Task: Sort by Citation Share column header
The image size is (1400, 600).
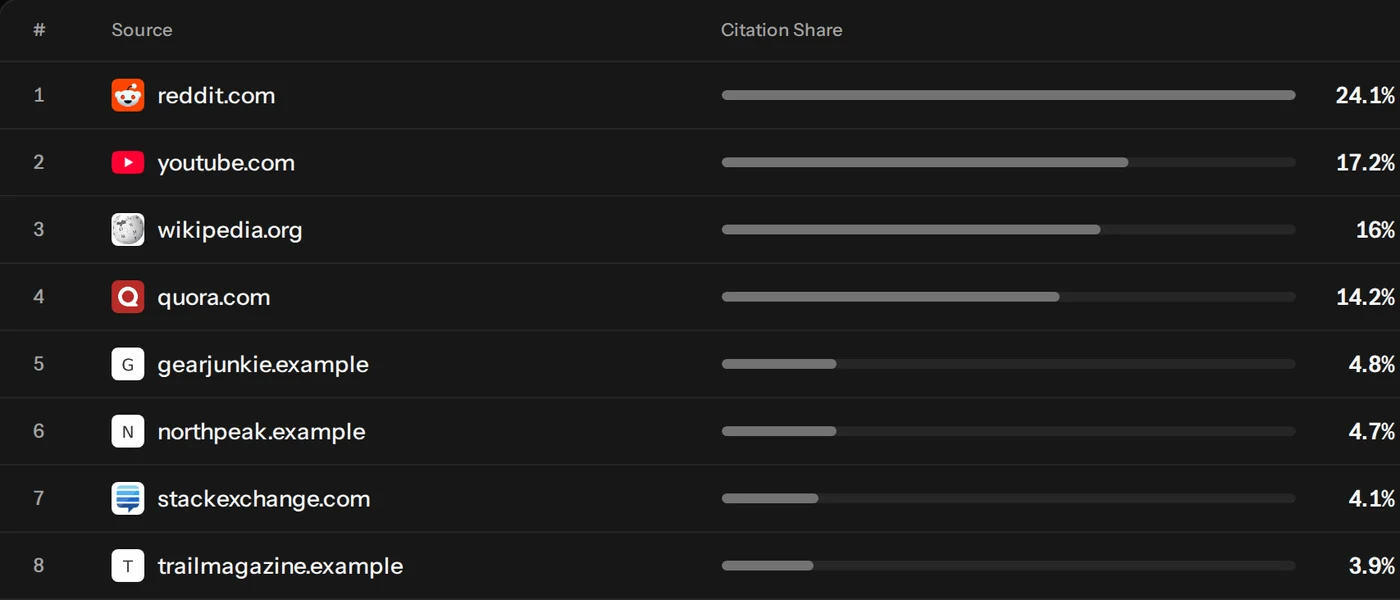Action: (x=781, y=30)
